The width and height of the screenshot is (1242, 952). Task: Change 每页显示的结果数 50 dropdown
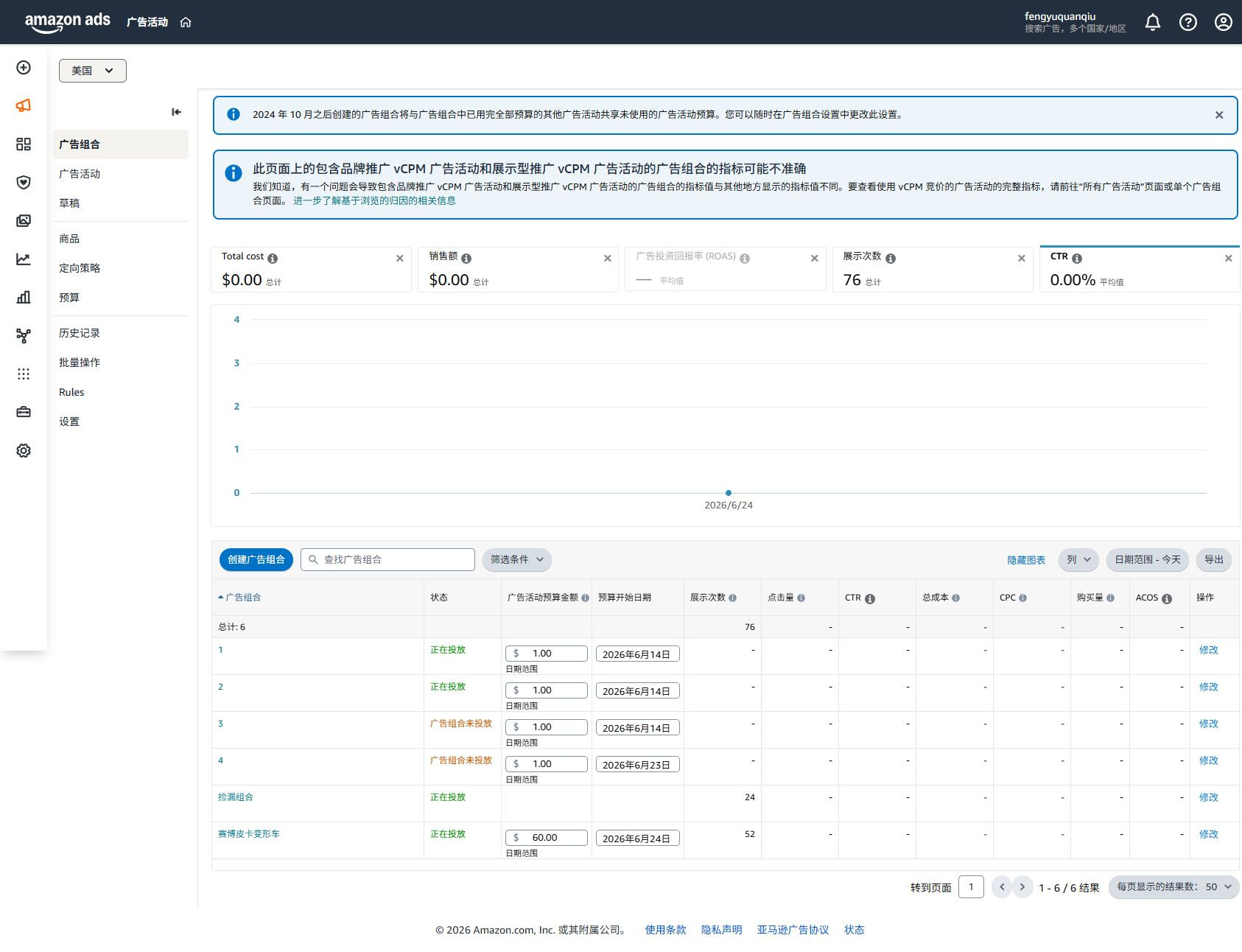[1174, 886]
